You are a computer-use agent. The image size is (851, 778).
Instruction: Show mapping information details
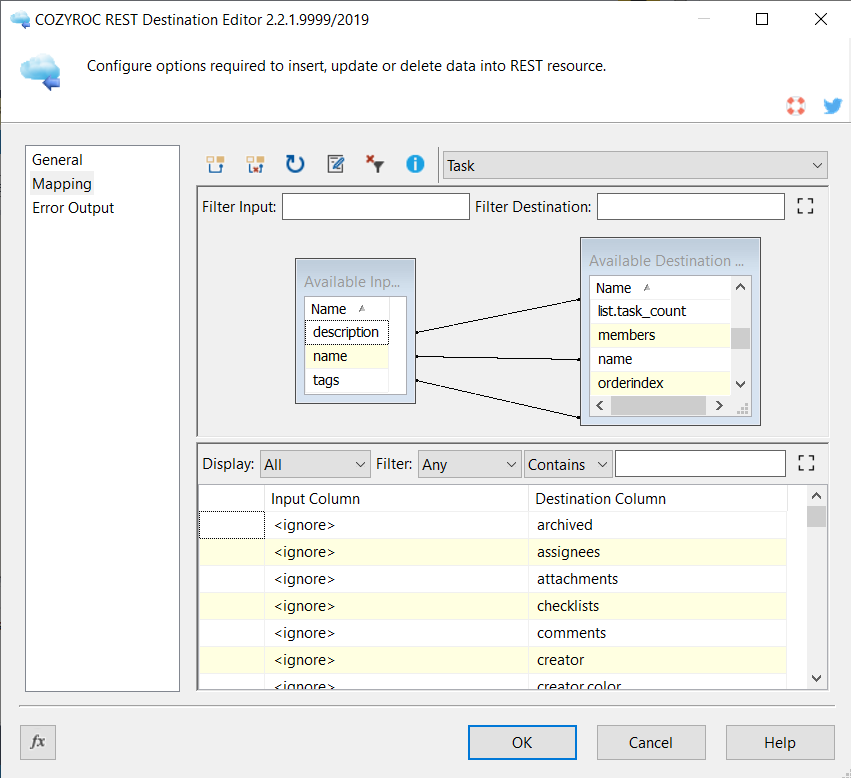pyautogui.click(x=414, y=163)
